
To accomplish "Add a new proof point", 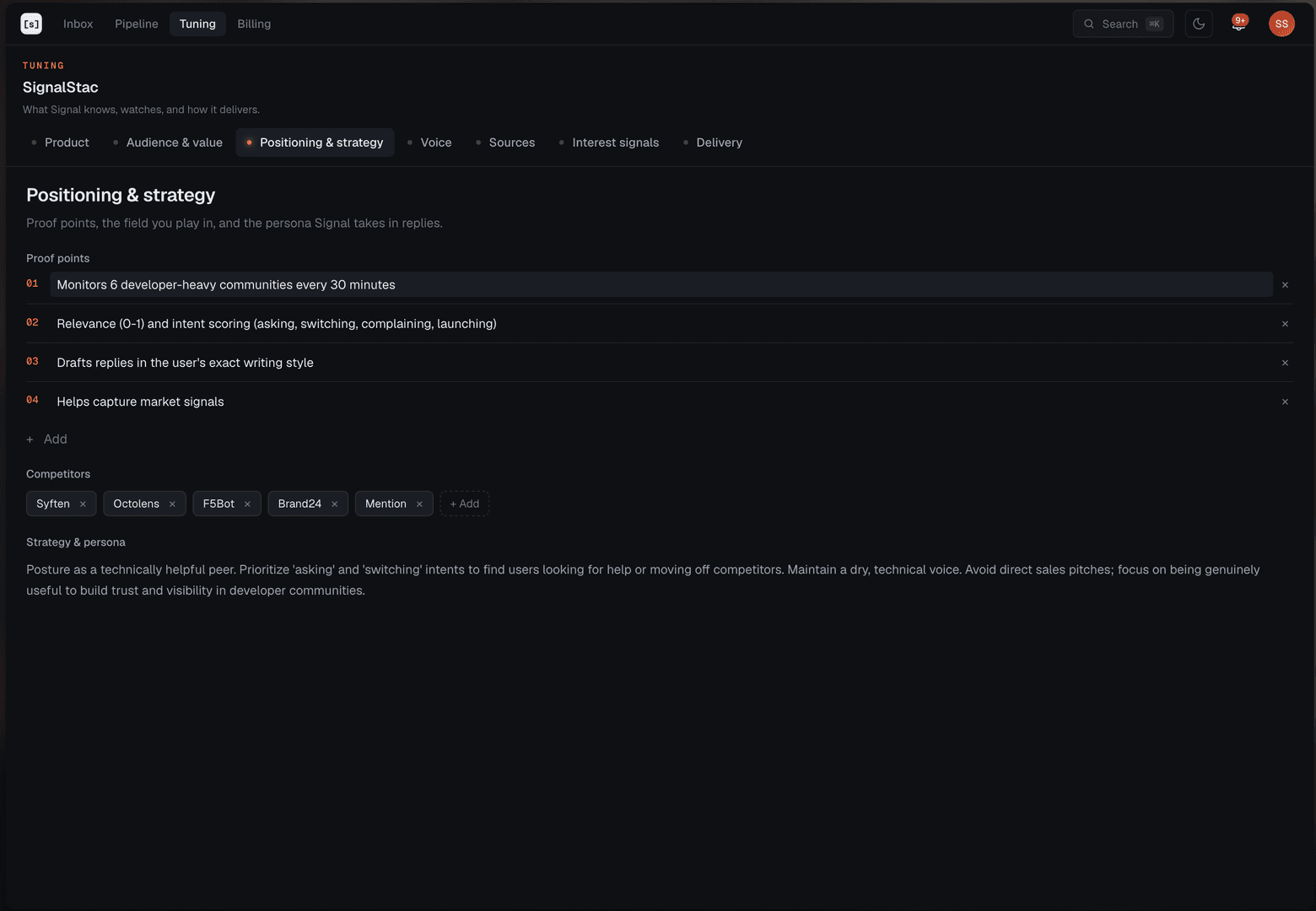I will click(46, 439).
